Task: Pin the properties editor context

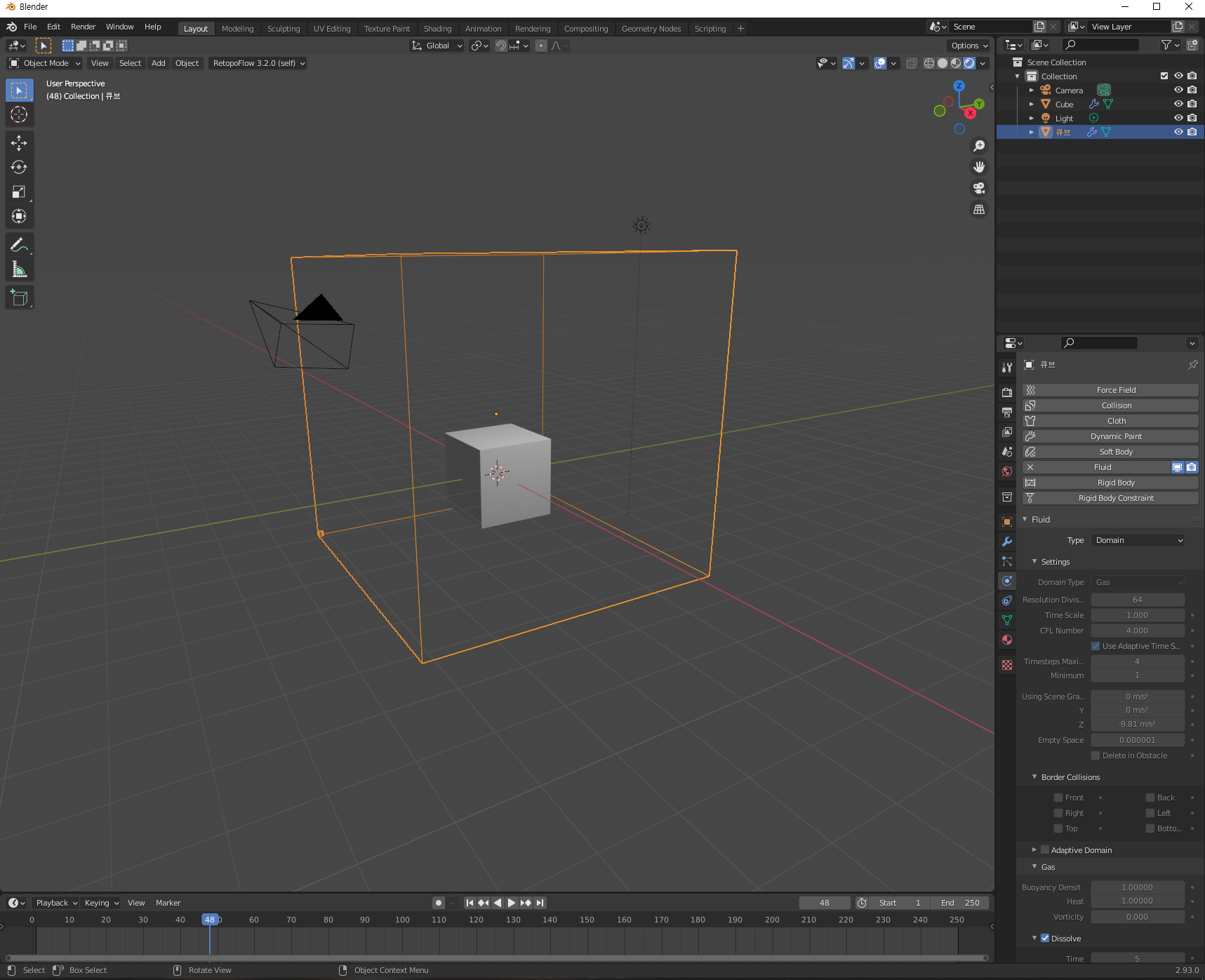Action: pyautogui.click(x=1192, y=365)
